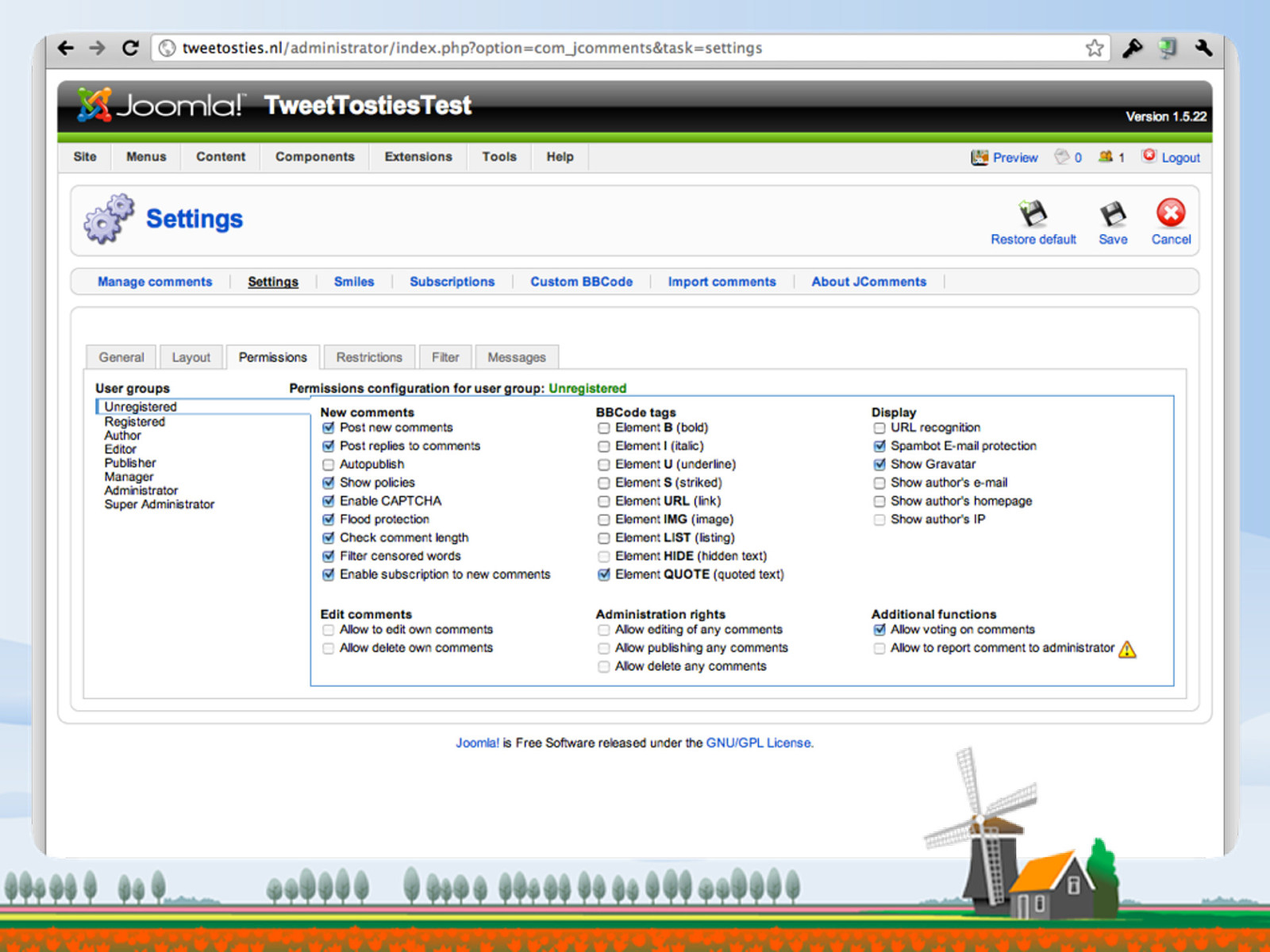Check Element B (bold) checkbox
This screenshot has width=1270, height=952.
click(604, 428)
